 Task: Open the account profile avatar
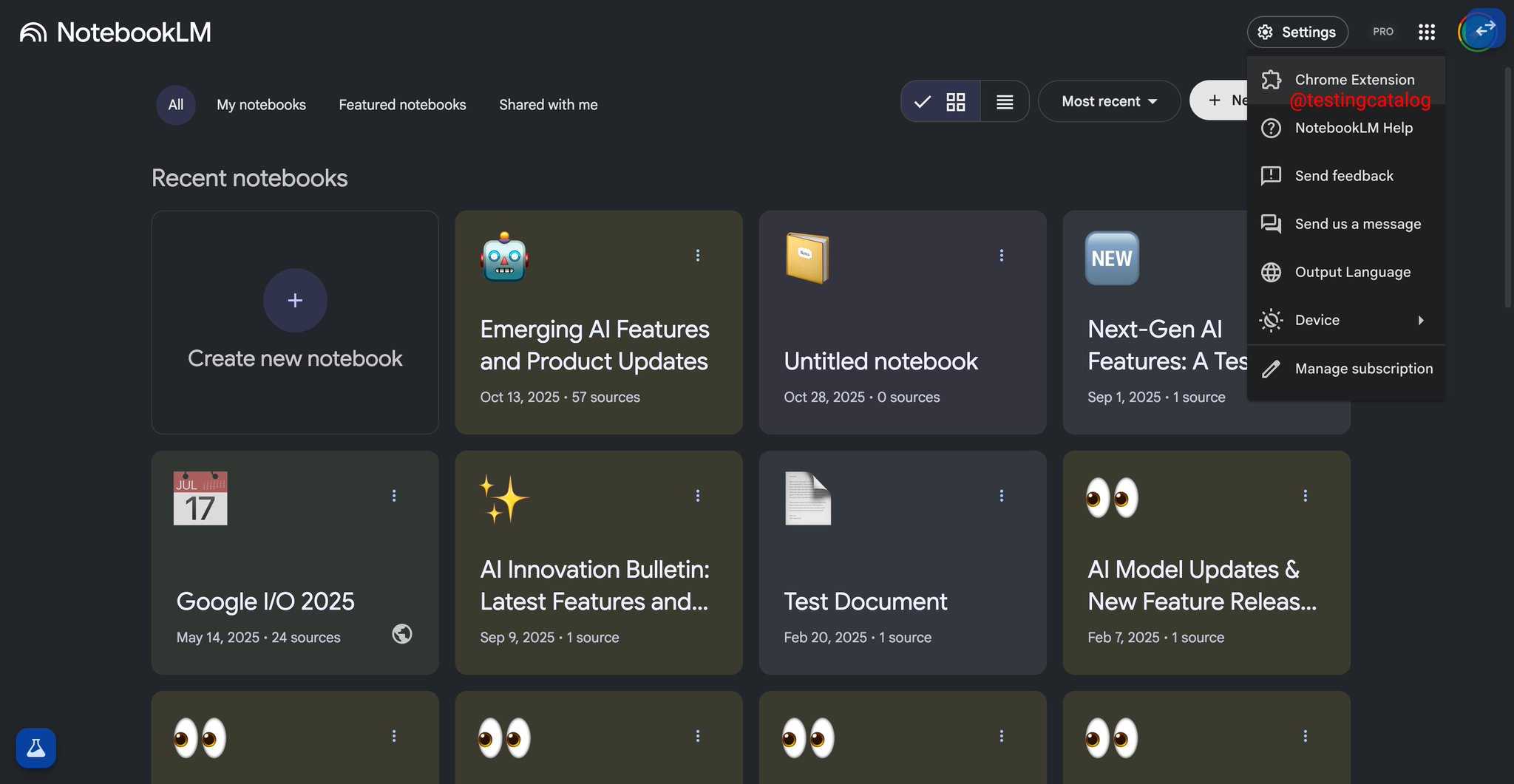(x=1476, y=32)
